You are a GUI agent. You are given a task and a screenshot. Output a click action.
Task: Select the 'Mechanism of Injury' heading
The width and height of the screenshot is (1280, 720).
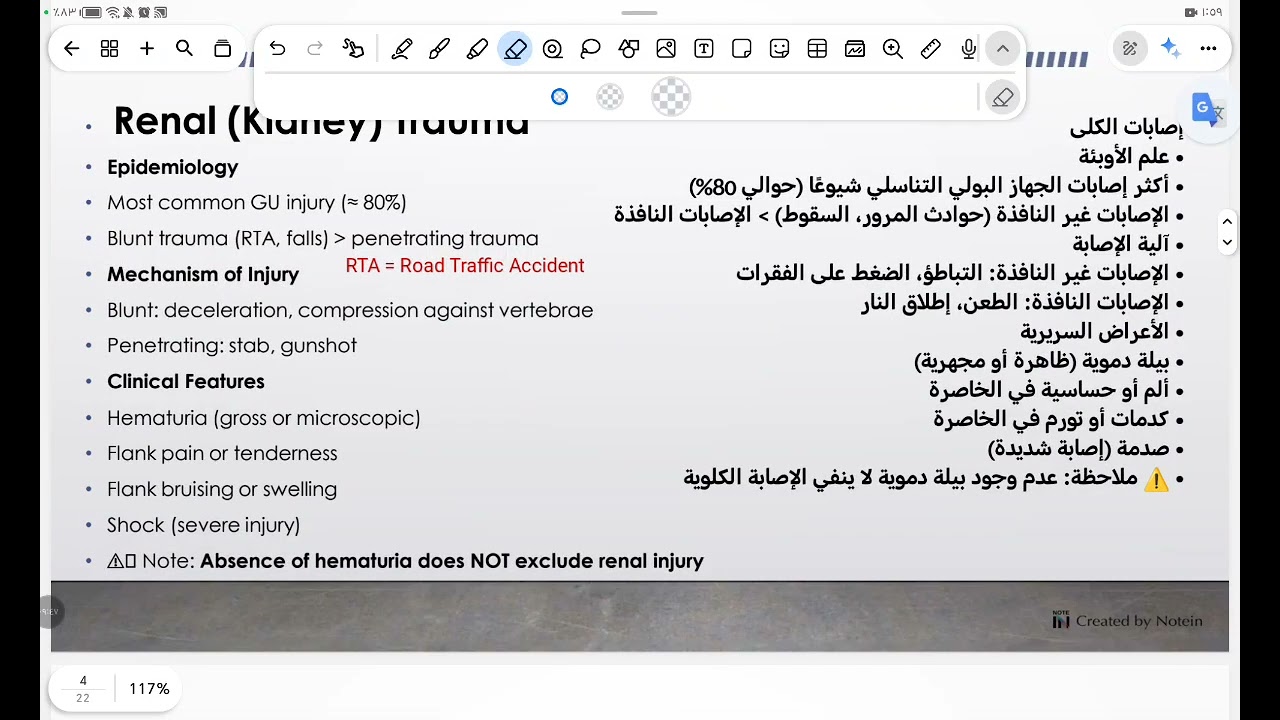pos(203,274)
